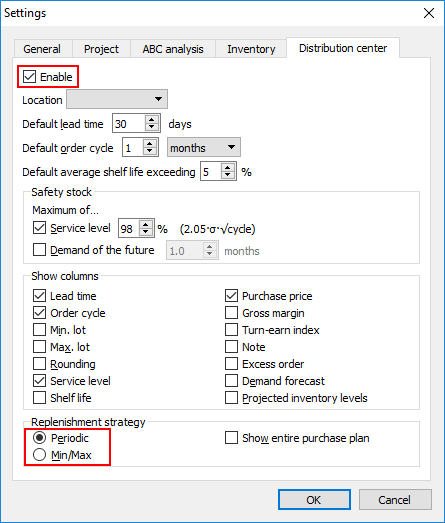Uncheck the Enable checkbox
Screen dimensions: 445x523
[29, 77]
